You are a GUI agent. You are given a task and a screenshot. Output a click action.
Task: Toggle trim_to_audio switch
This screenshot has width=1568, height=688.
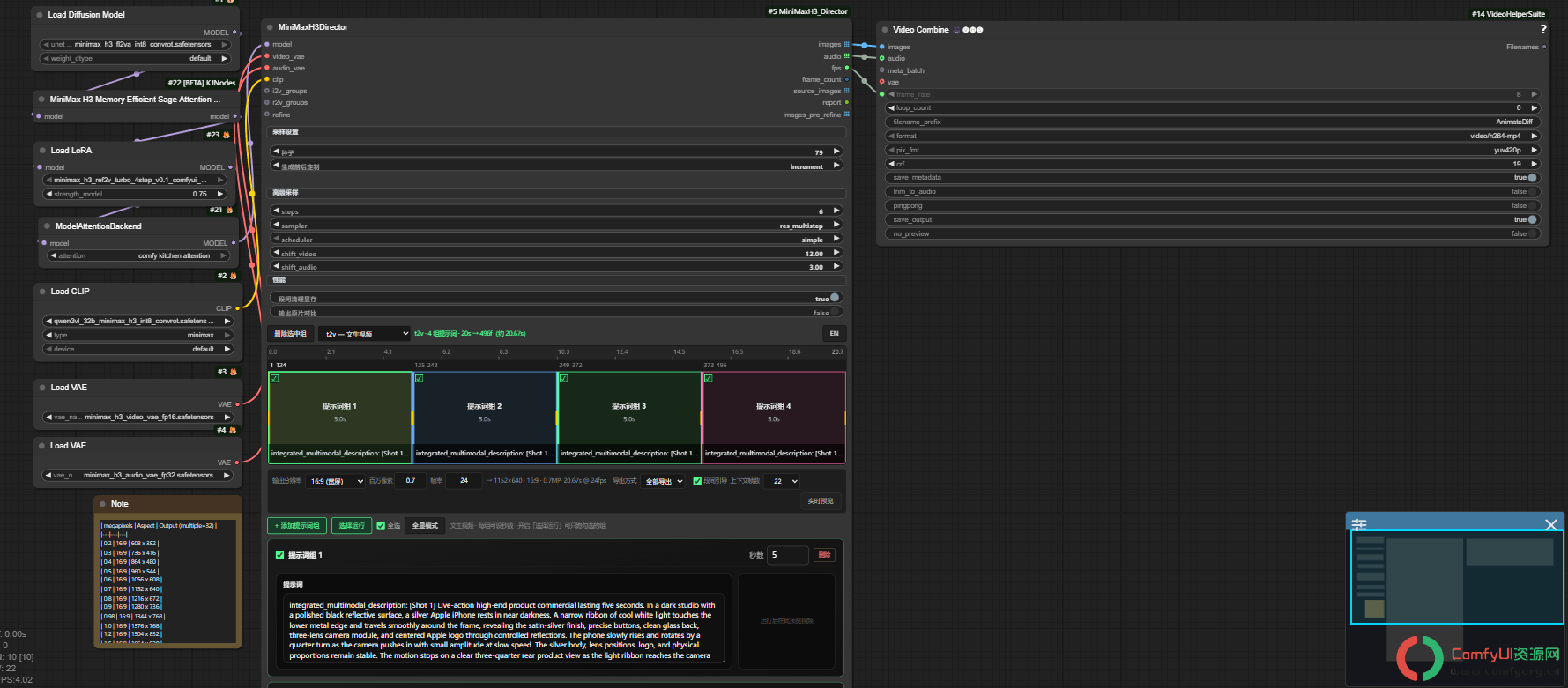[1532, 192]
